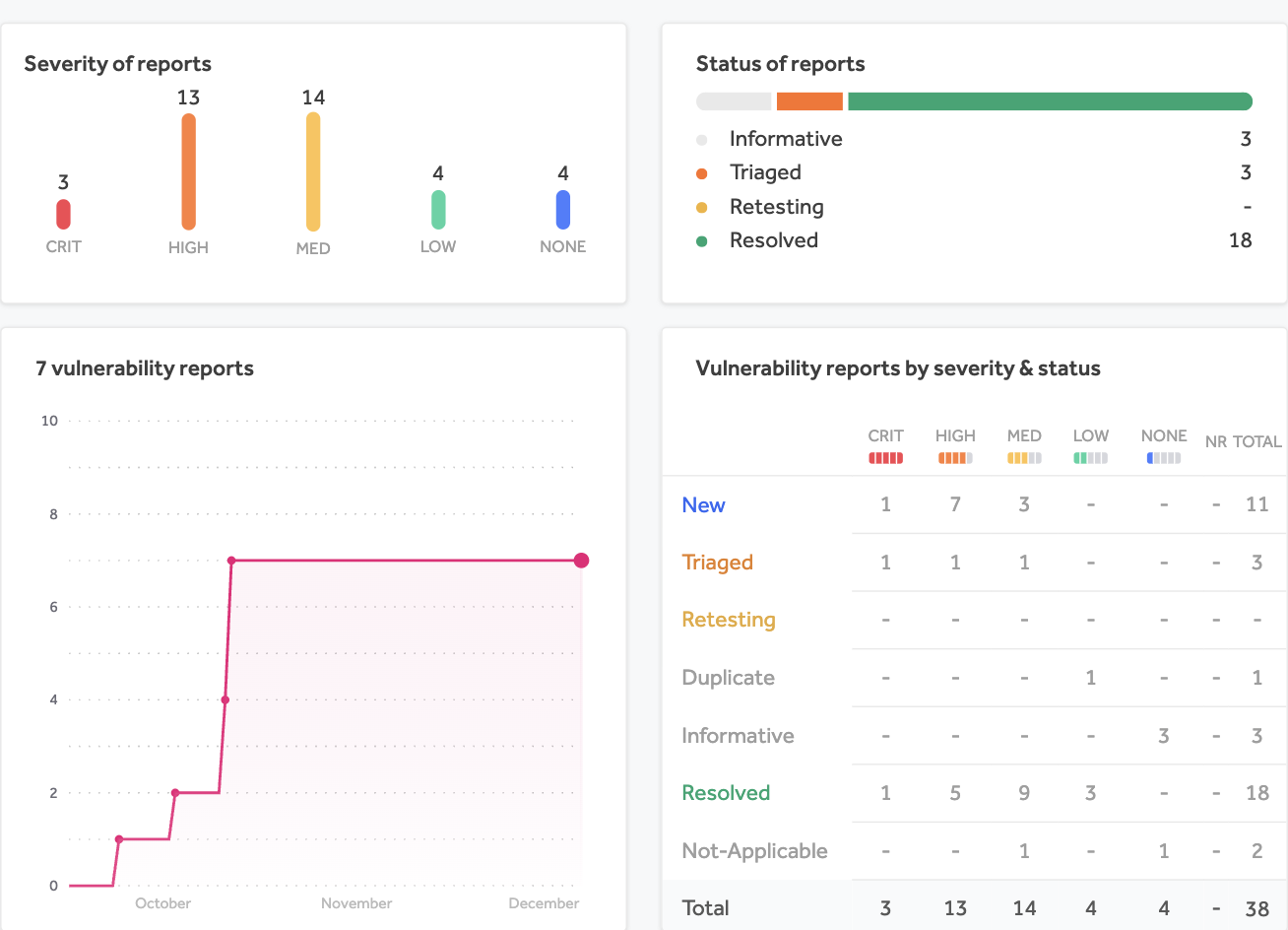Toggle the NONE column mini-bar indicator
The height and width of the screenshot is (930, 1288).
point(1163,457)
